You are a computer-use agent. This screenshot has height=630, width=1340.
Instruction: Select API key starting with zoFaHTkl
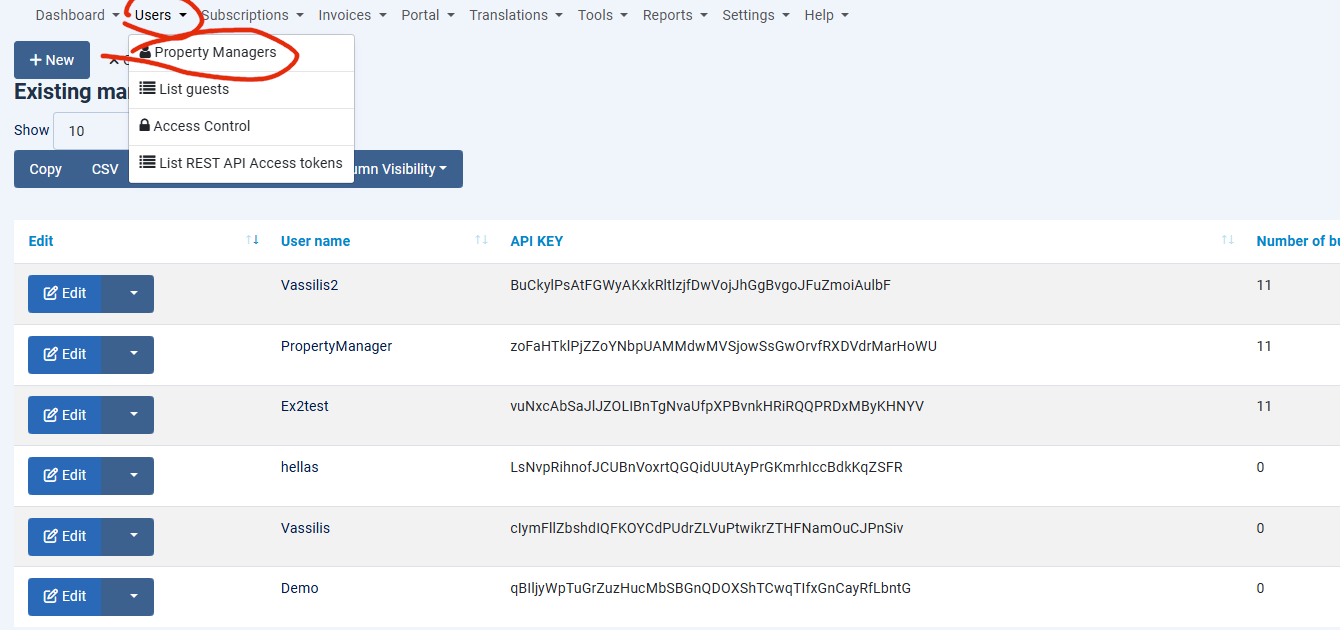(x=723, y=346)
